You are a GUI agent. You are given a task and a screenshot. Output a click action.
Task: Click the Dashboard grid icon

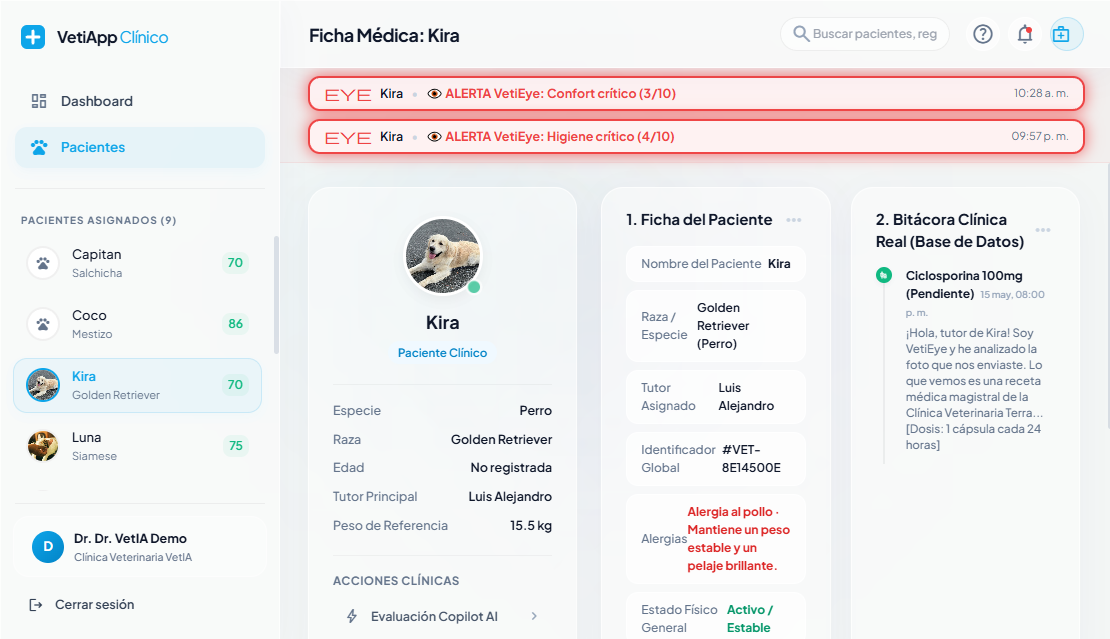[39, 101]
